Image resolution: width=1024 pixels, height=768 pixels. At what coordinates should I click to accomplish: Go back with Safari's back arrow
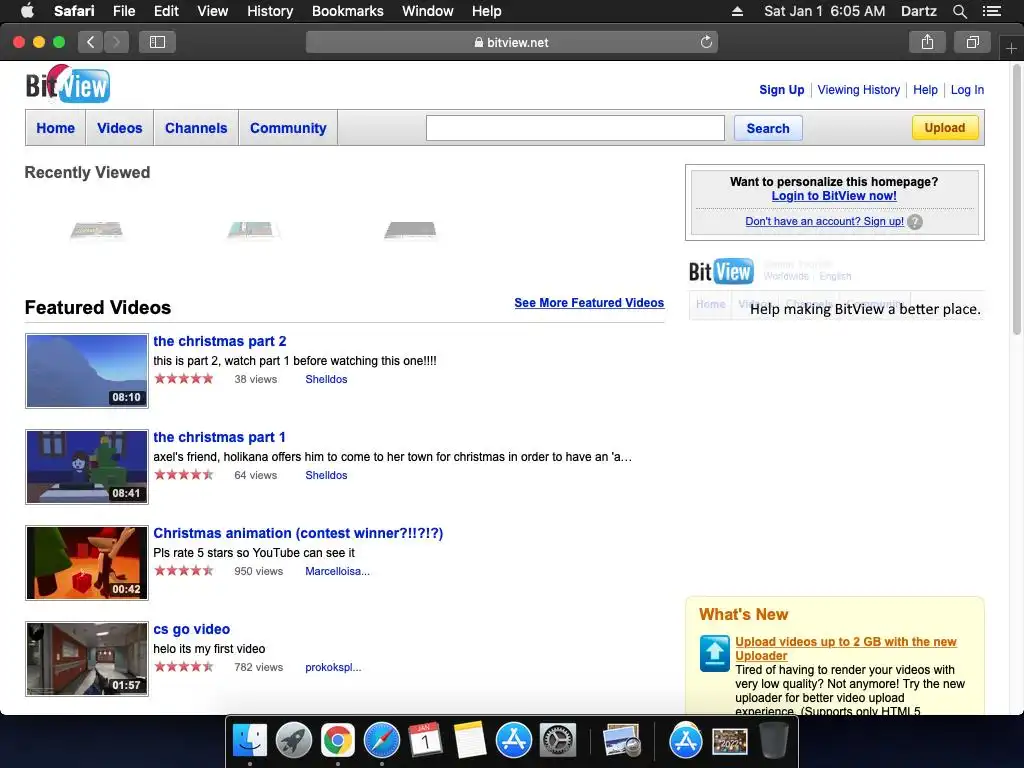[91, 42]
